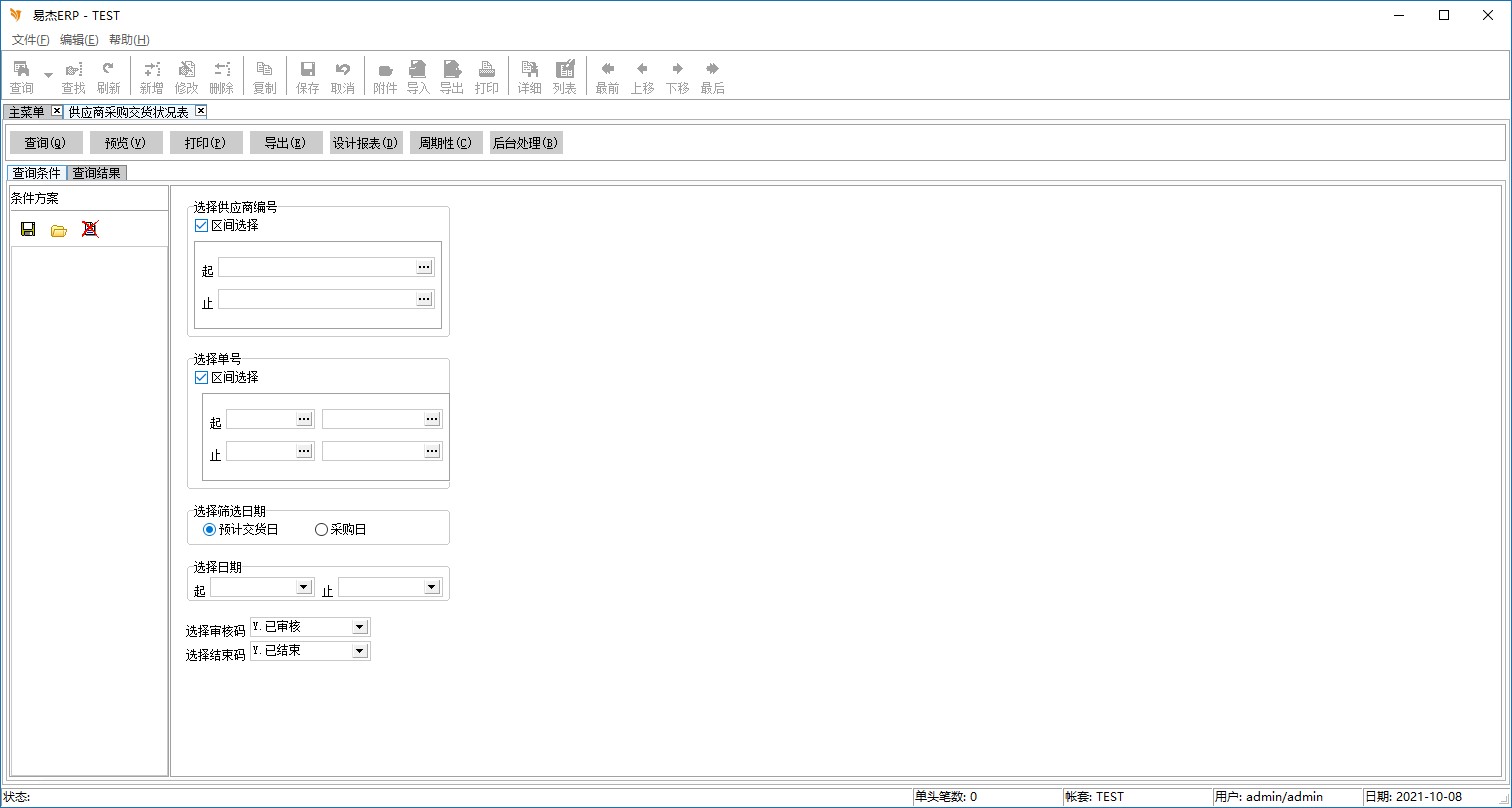The width and height of the screenshot is (1512, 808).
Task: Expand the 选择审核码 dropdown
Action: click(x=360, y=627)
